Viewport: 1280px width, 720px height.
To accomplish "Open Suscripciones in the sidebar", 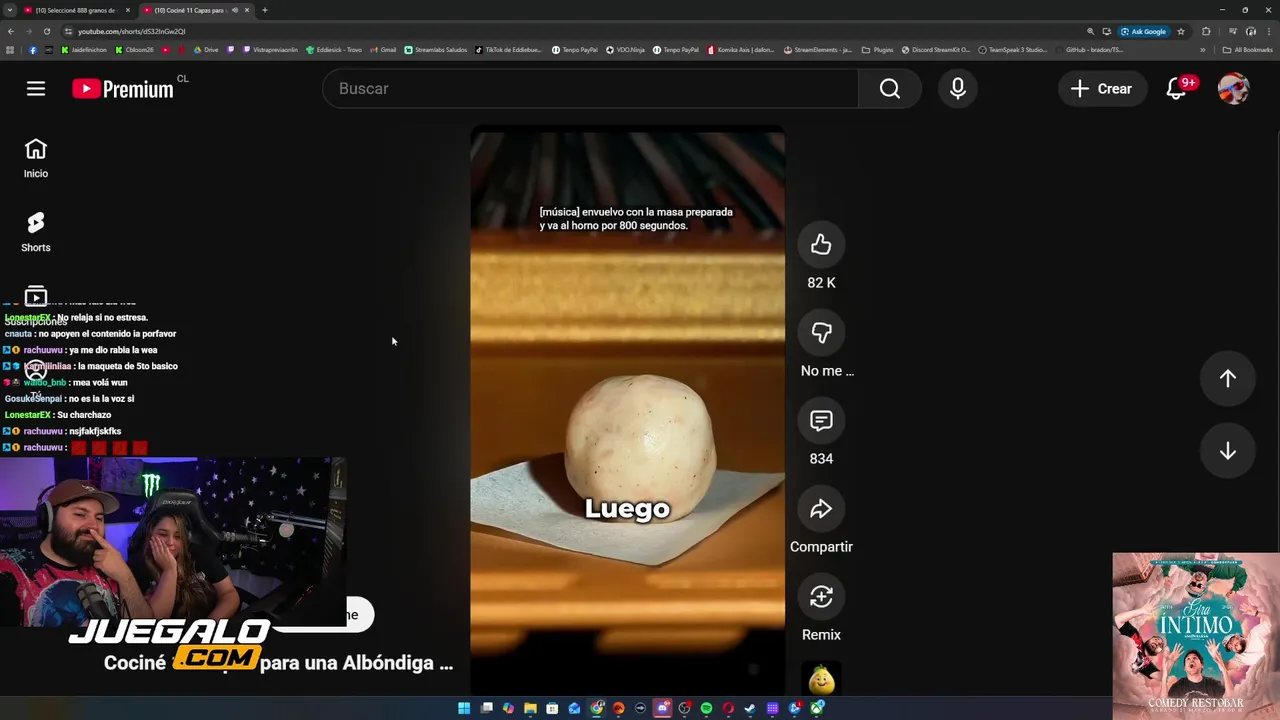I will pyautogui.click(x=36, y=304).
